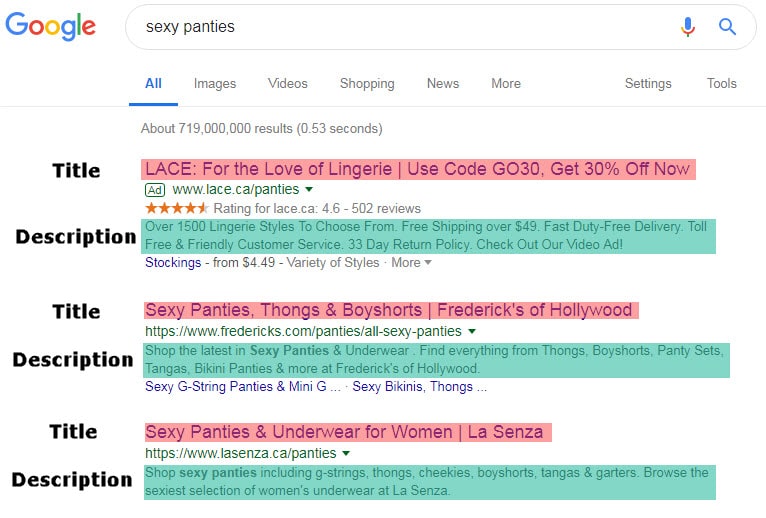Open the Stockings sitelink

click(x=173, y=263)
